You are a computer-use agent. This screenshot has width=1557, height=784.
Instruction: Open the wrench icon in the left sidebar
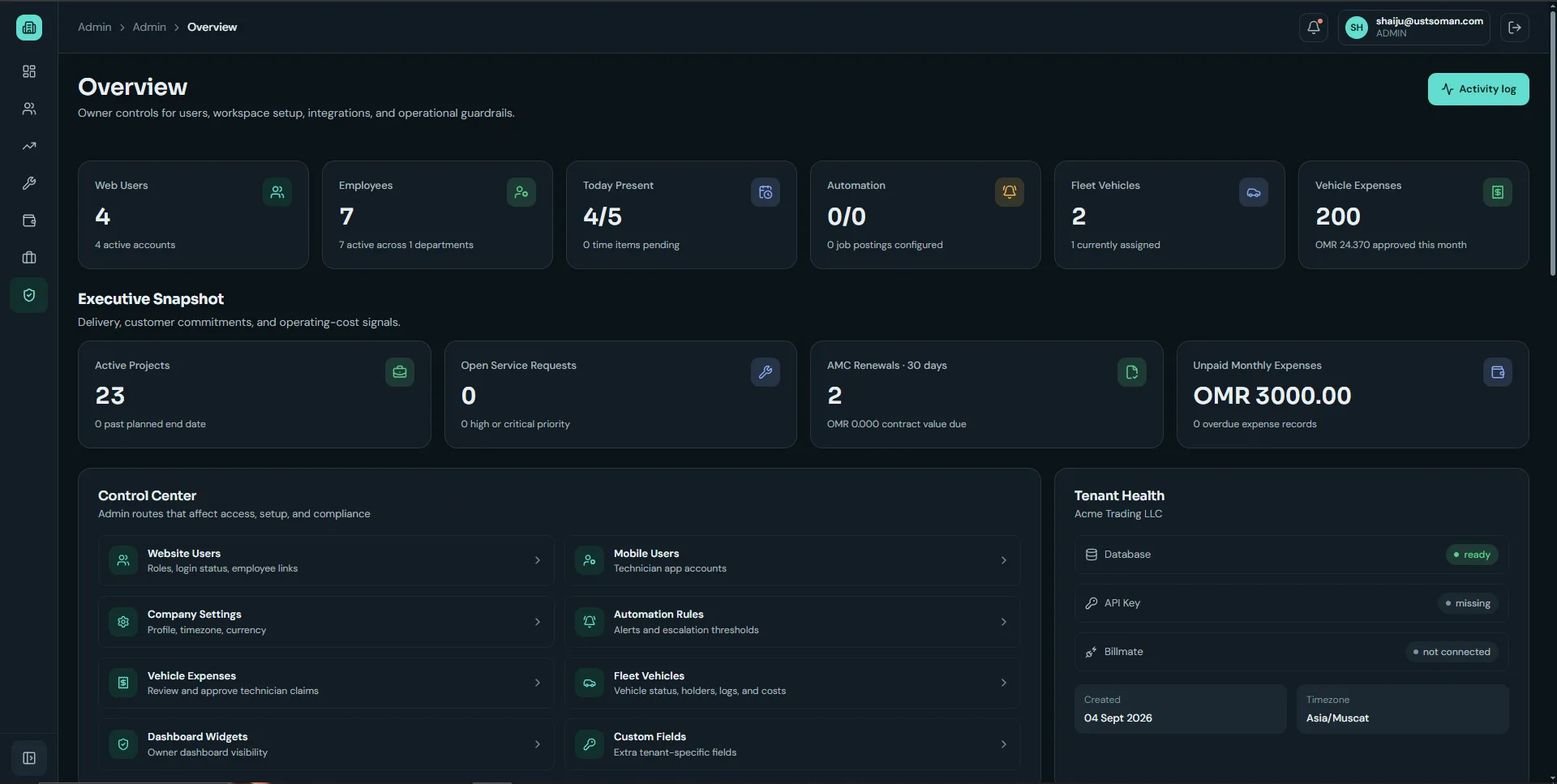[29, 183]
